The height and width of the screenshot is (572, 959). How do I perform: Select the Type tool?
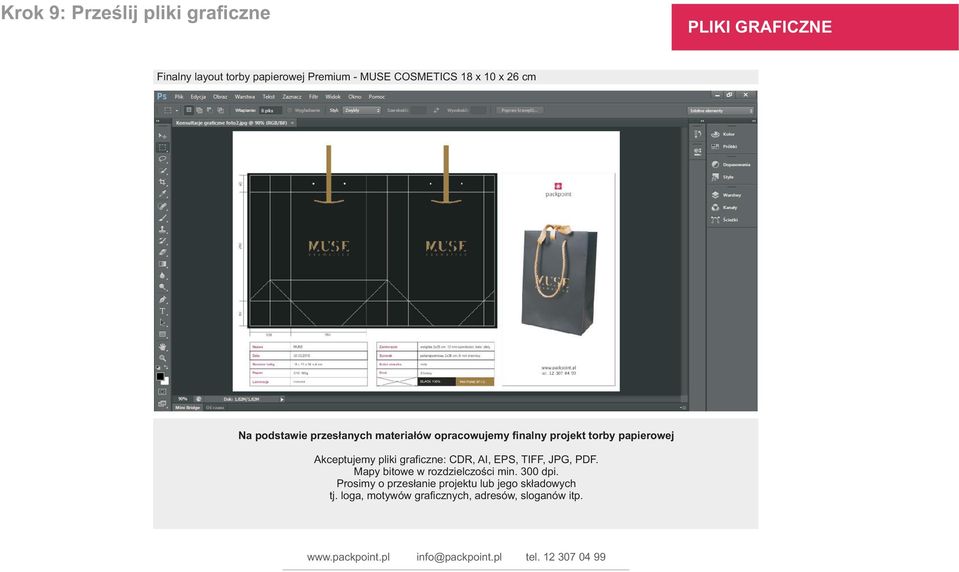click(x=162, y=311)
